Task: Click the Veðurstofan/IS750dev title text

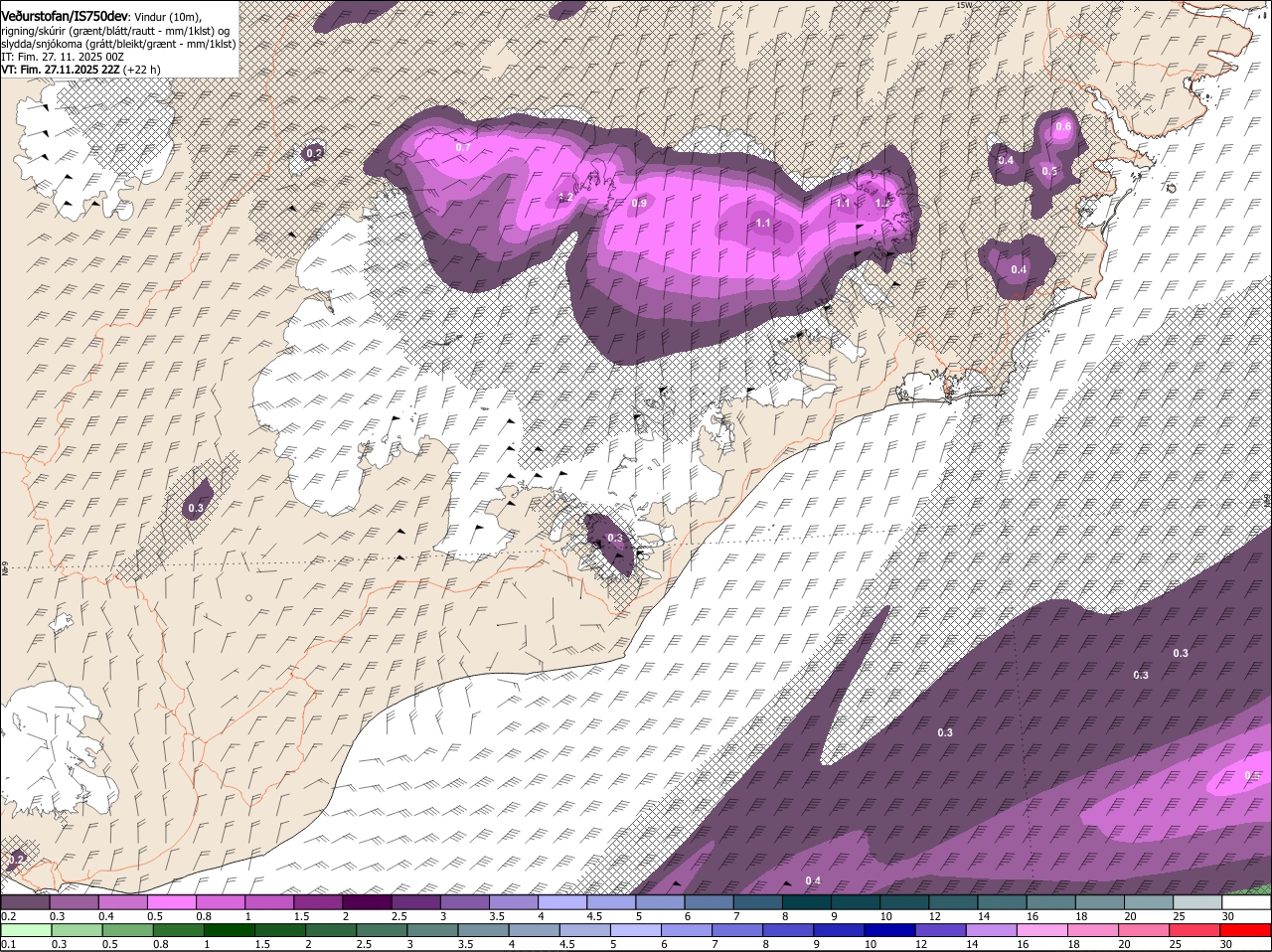Action: click(64, 17)
